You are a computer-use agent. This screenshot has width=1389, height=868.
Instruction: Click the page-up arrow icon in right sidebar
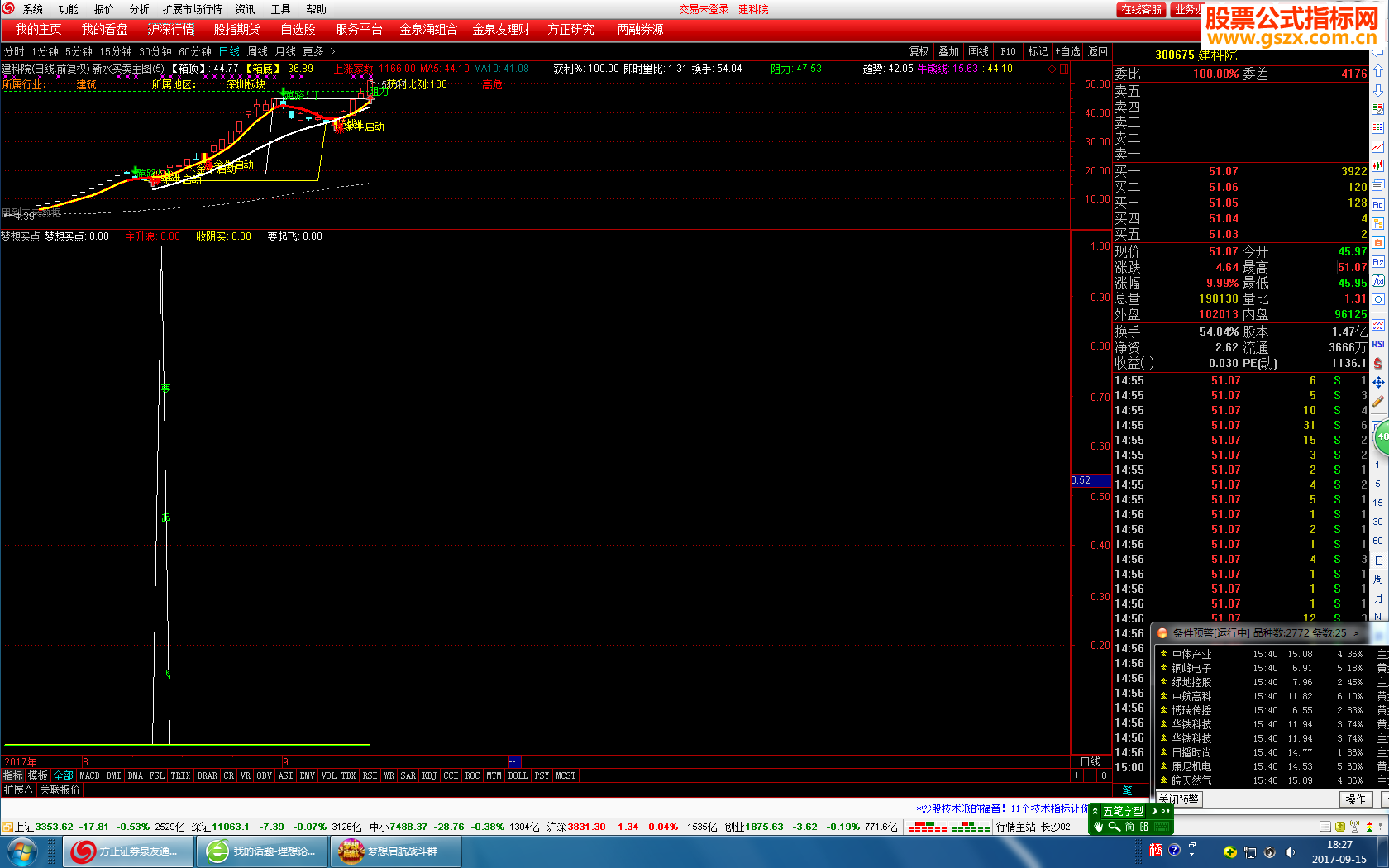pos(1377,71)
